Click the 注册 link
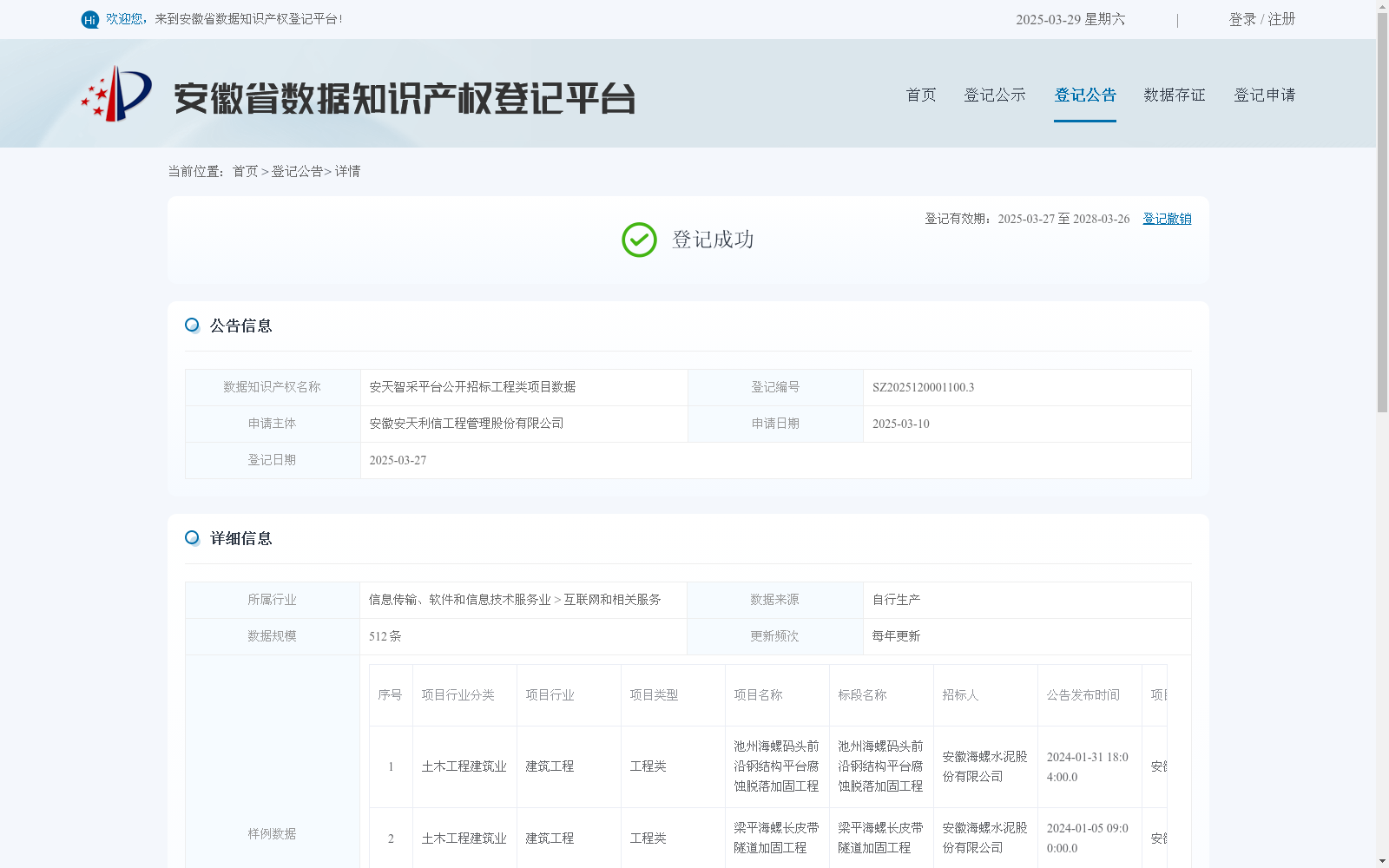The height and width of the screenshot is (868, 1389). 1281,19
